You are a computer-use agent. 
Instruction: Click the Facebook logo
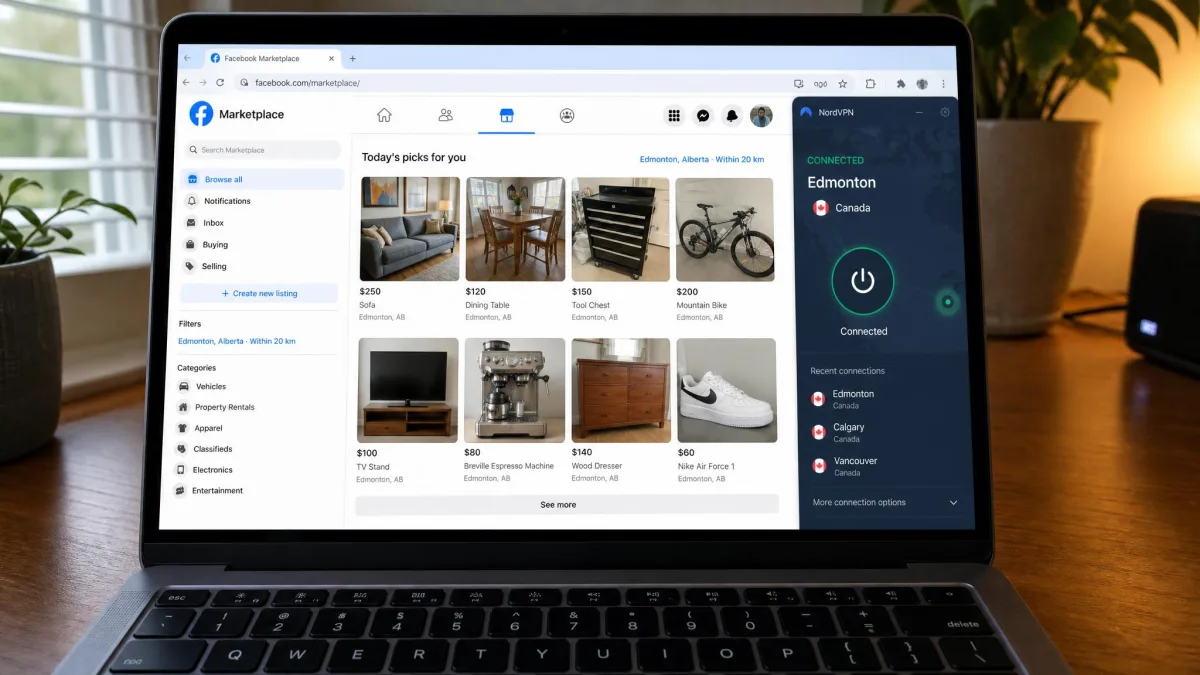tap(201, 114)
